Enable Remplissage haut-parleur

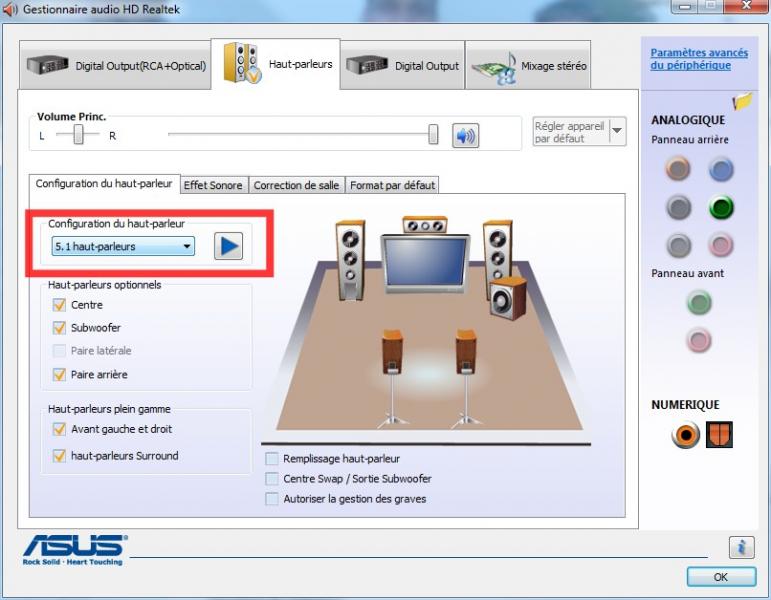click(x=271, y=459)
